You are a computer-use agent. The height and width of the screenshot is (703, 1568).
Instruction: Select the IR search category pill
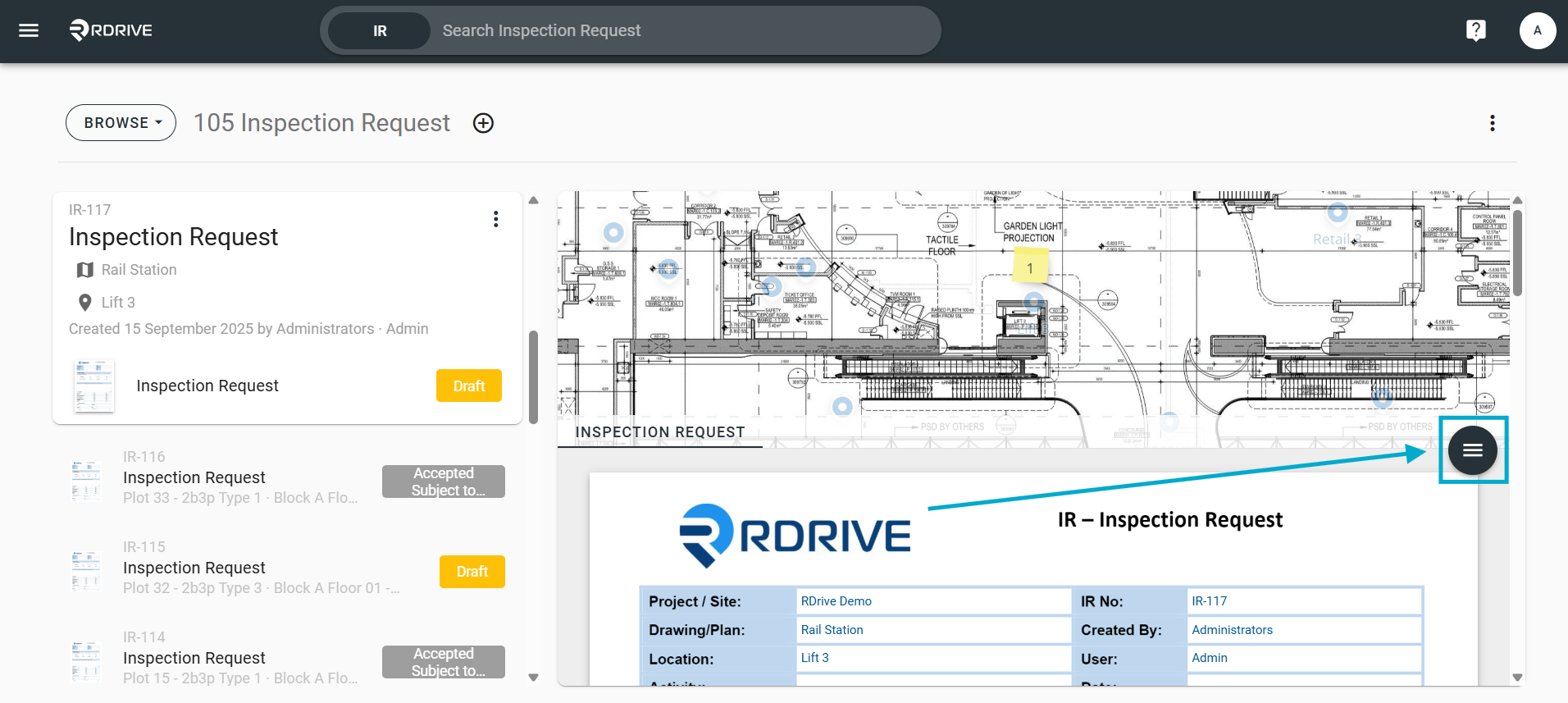pos(379,30)
